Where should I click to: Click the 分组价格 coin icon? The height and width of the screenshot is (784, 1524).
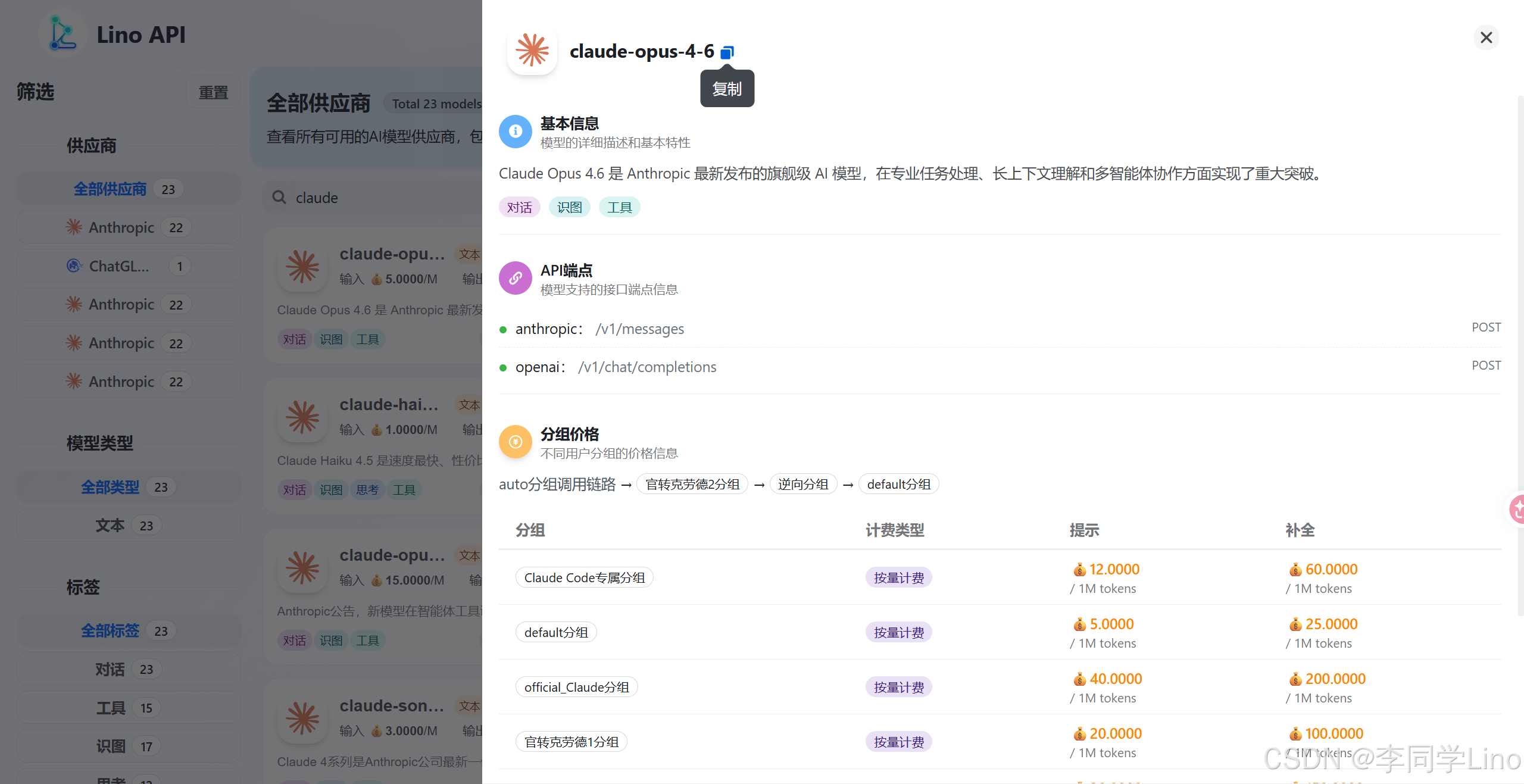coord(515,442)
